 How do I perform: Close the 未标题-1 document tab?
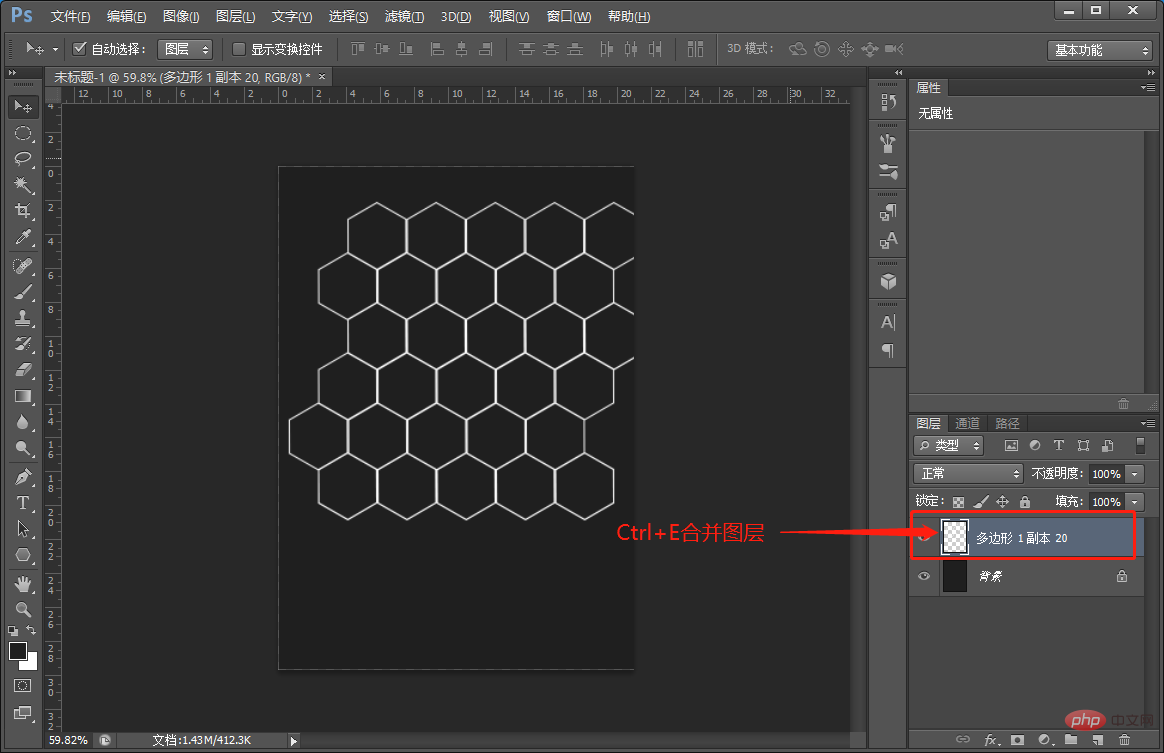pos(322,76)
